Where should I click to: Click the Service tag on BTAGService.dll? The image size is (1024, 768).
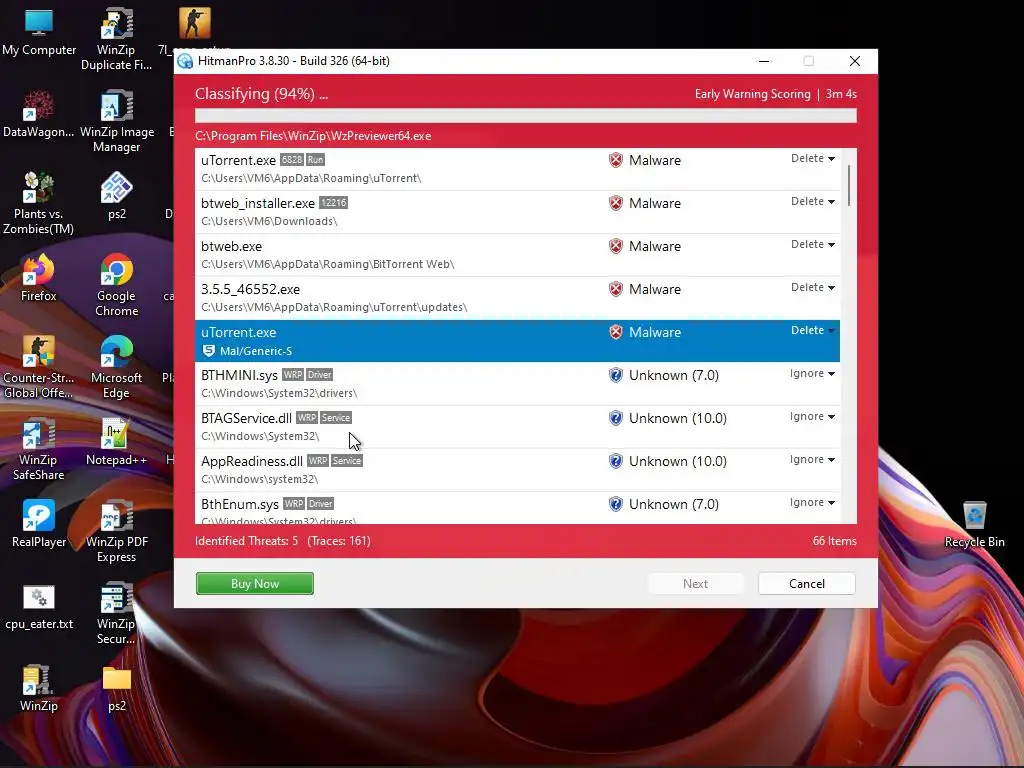pyautogui.click(x=336, y=418)
